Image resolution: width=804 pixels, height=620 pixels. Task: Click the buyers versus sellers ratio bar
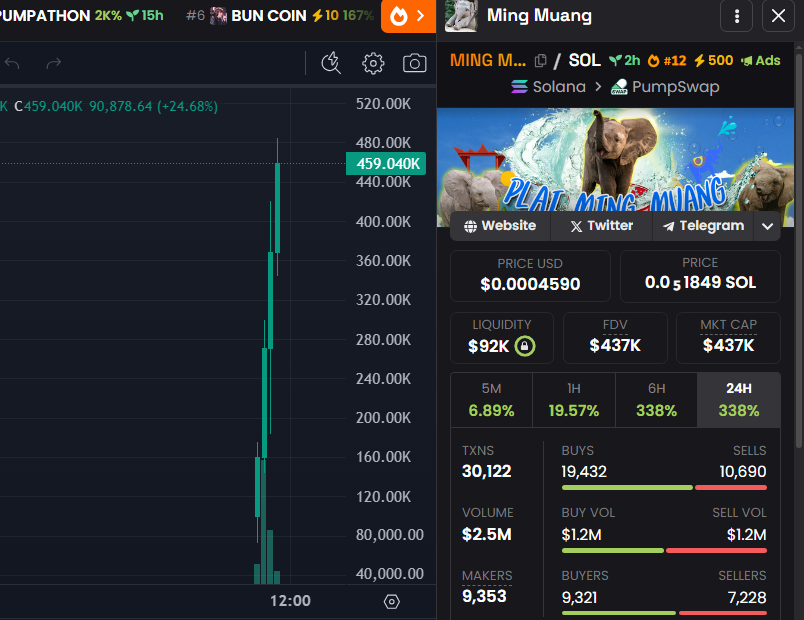point(664,613)
